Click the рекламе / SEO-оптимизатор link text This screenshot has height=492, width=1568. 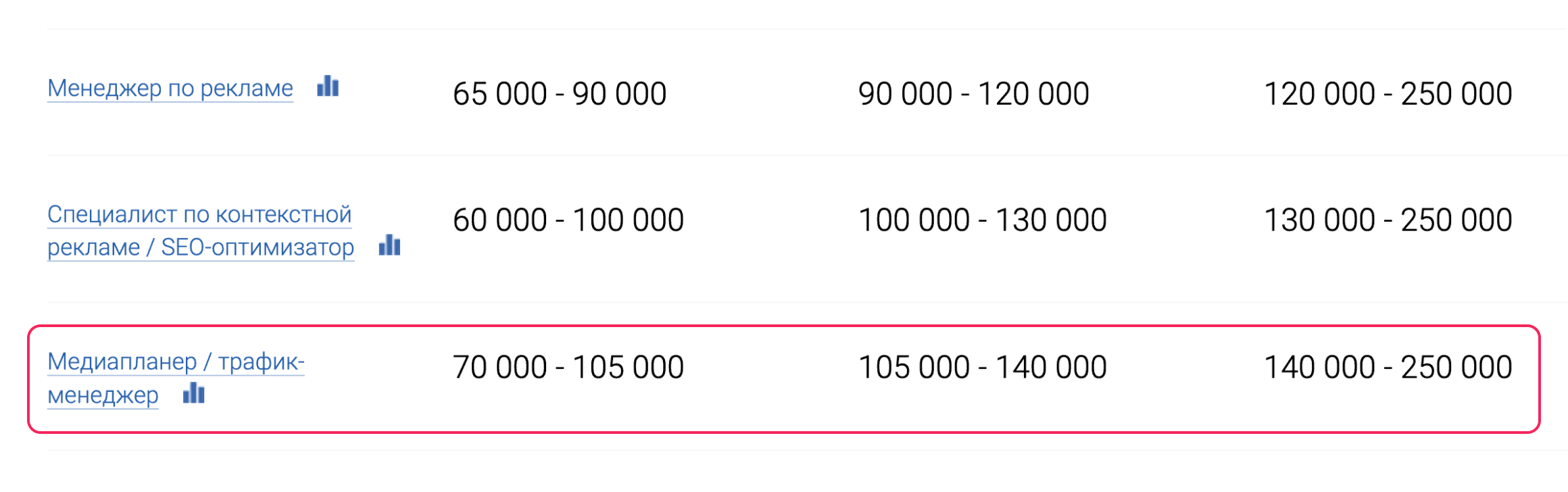(x=201, y=247)
